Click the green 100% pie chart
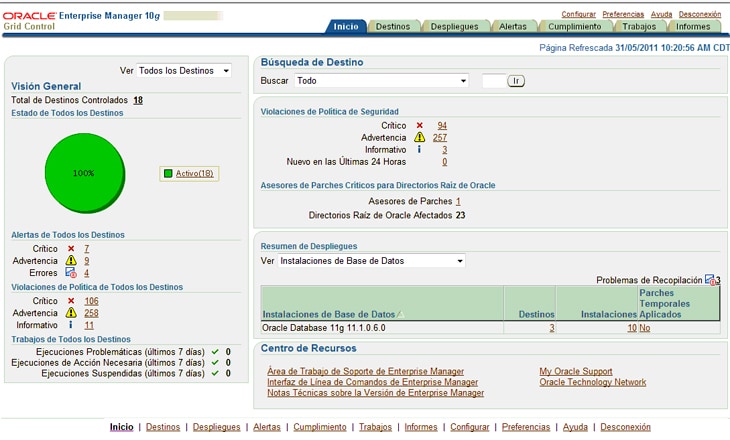Image resolution: width=730 pixels, height=440 pixels. tap(85, 173)
